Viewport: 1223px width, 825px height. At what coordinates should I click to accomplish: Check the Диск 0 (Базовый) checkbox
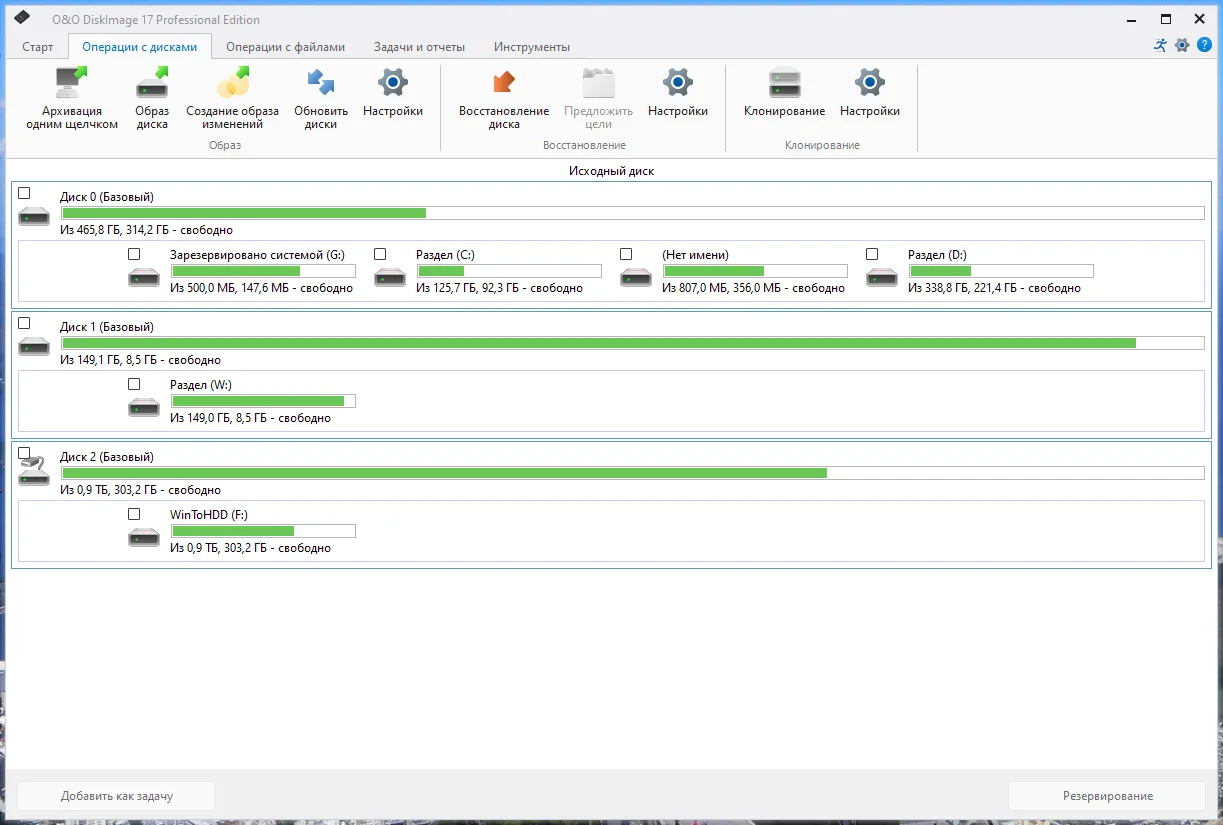tap(24, 193)
